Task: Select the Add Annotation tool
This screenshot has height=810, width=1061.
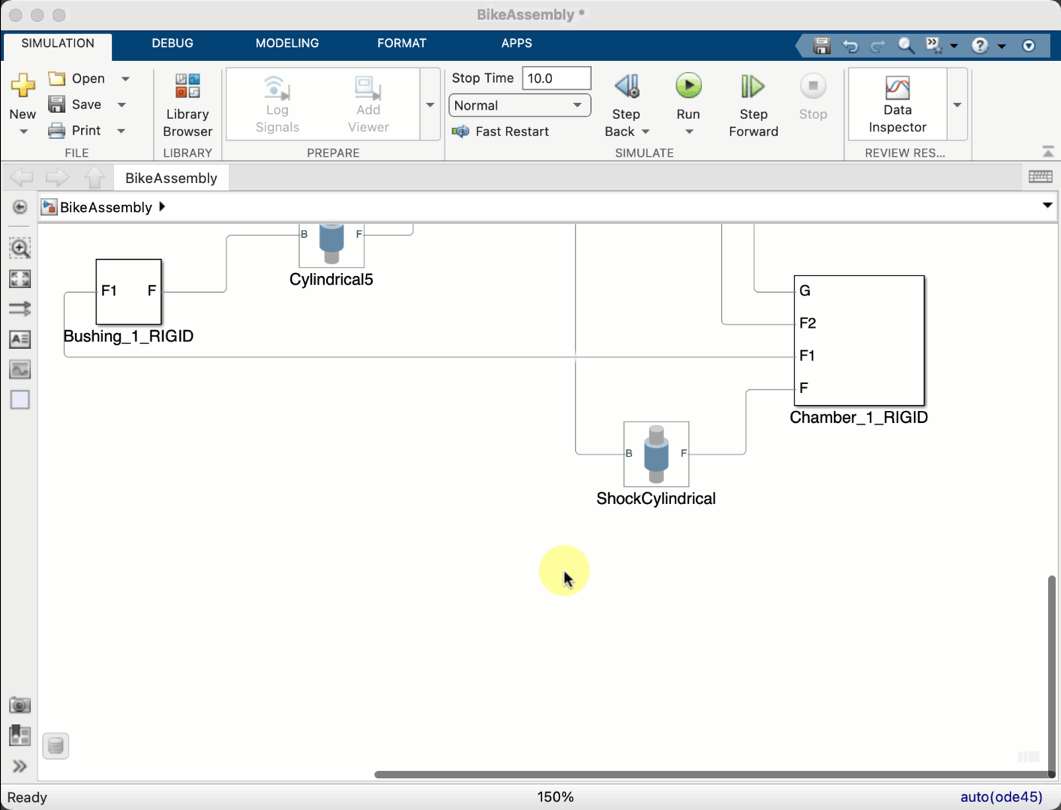Action: [20, 339]
